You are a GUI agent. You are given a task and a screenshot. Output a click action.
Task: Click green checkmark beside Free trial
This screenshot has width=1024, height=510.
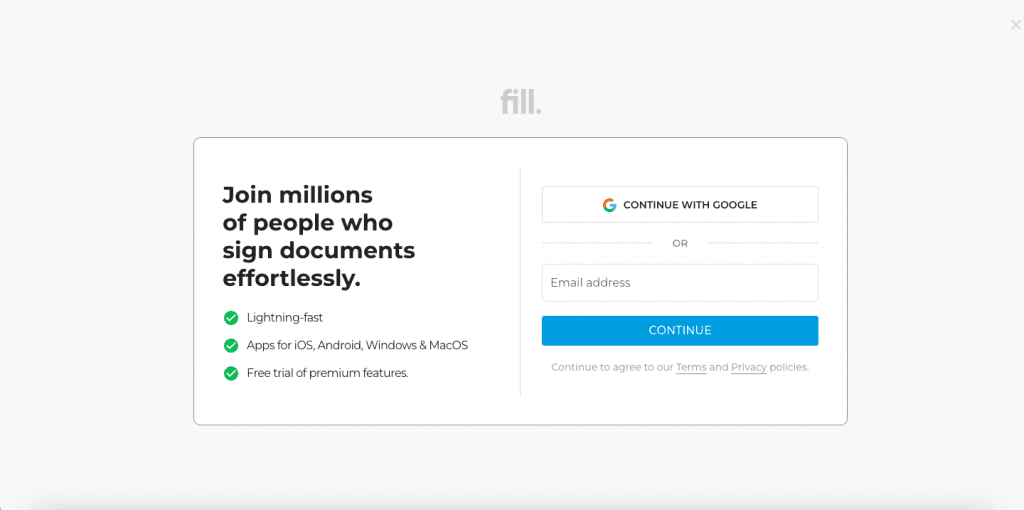pos(231,374)
